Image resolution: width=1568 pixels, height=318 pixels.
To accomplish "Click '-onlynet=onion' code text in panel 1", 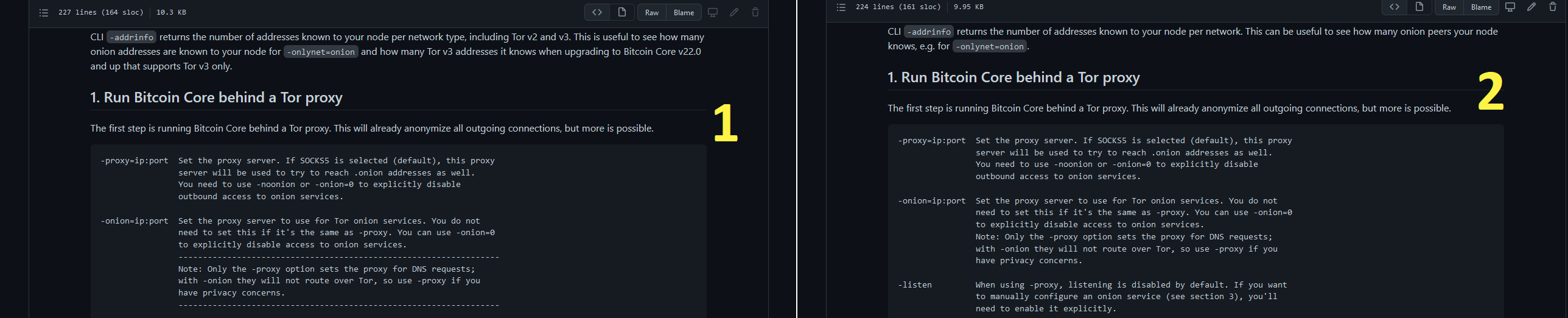I will coord(321,52).
